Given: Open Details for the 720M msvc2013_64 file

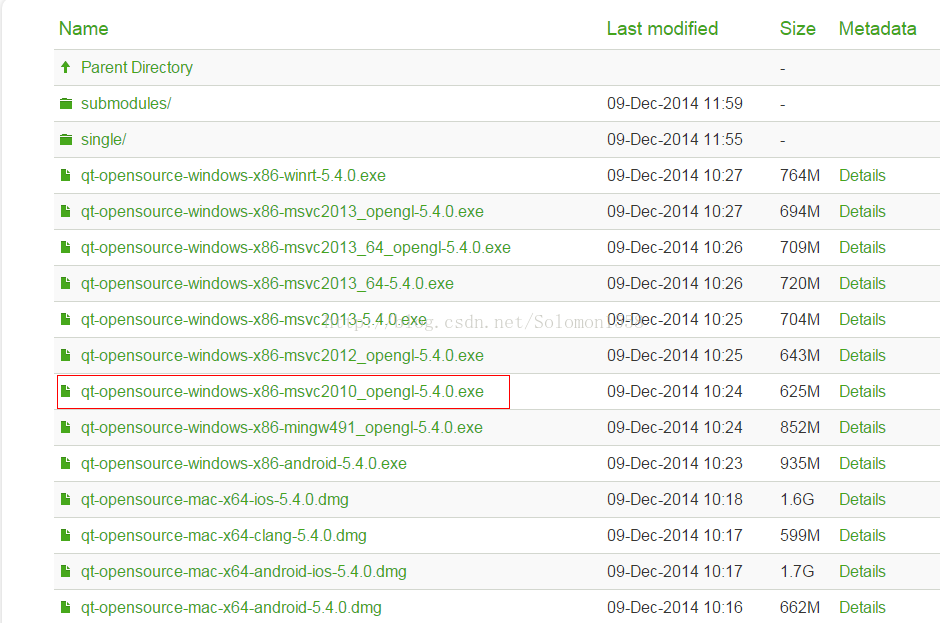Looking at the screenshot, I should [862, 284].
